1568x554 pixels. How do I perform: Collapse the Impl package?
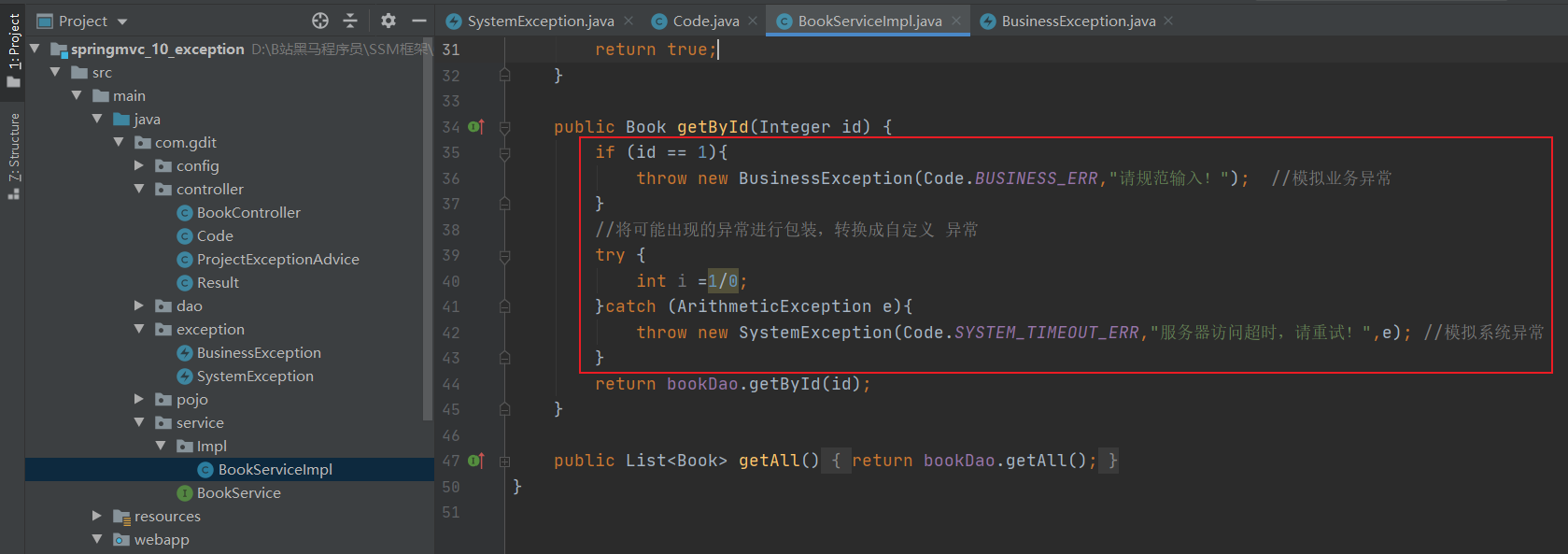(161, 446)
